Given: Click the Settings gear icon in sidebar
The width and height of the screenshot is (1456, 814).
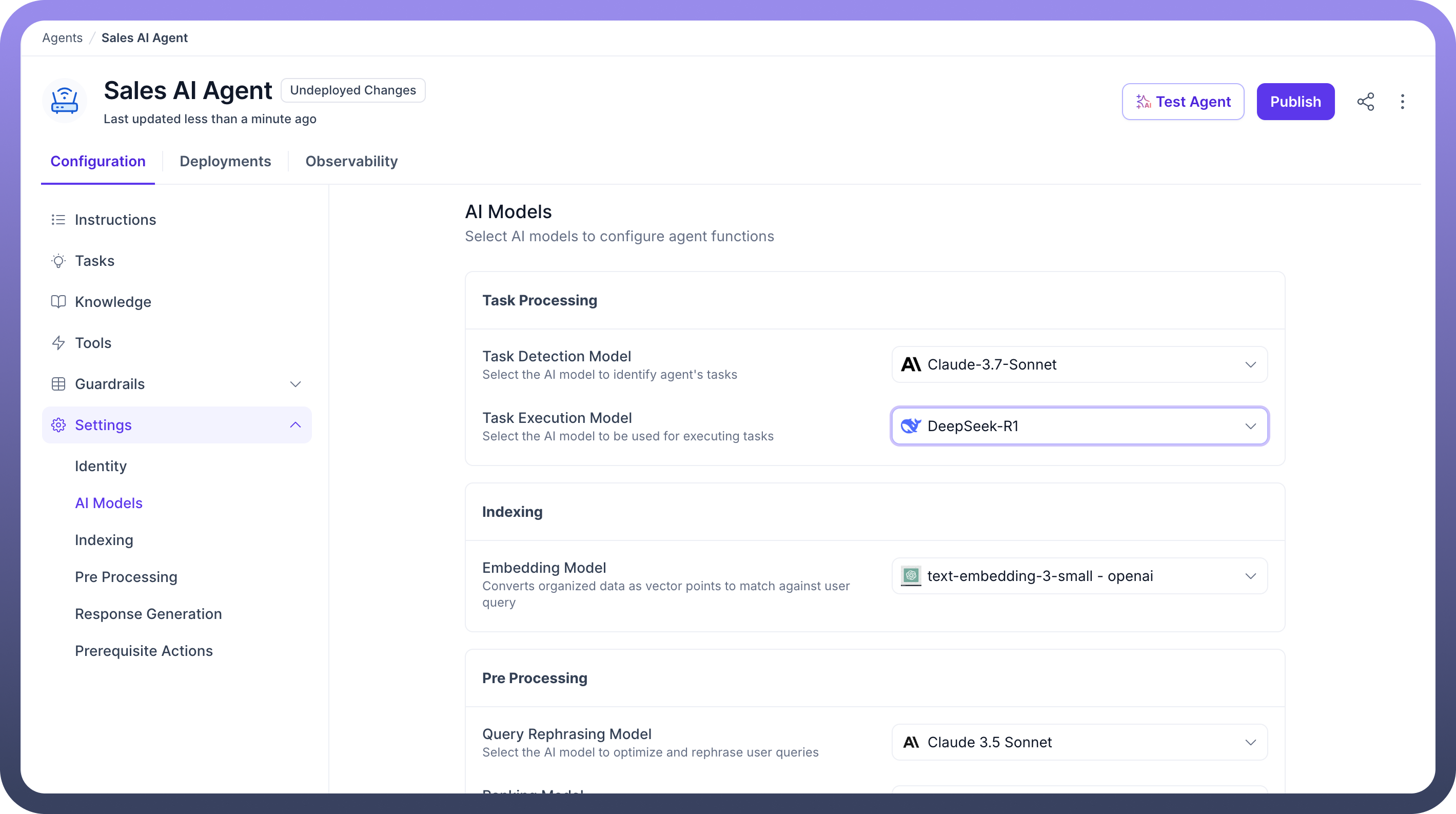Looking at the screenshot, I should click(x=58, y=425).
